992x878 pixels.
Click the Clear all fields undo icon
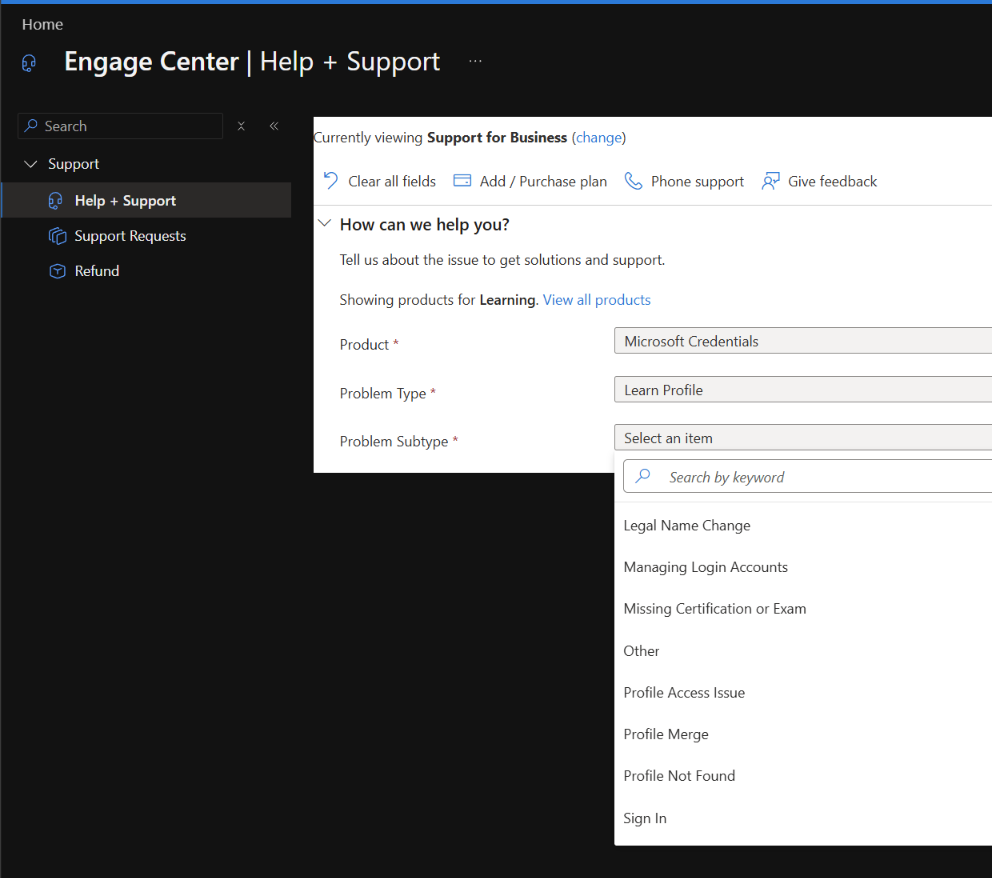pyautogui.click(x=331, y=181)
